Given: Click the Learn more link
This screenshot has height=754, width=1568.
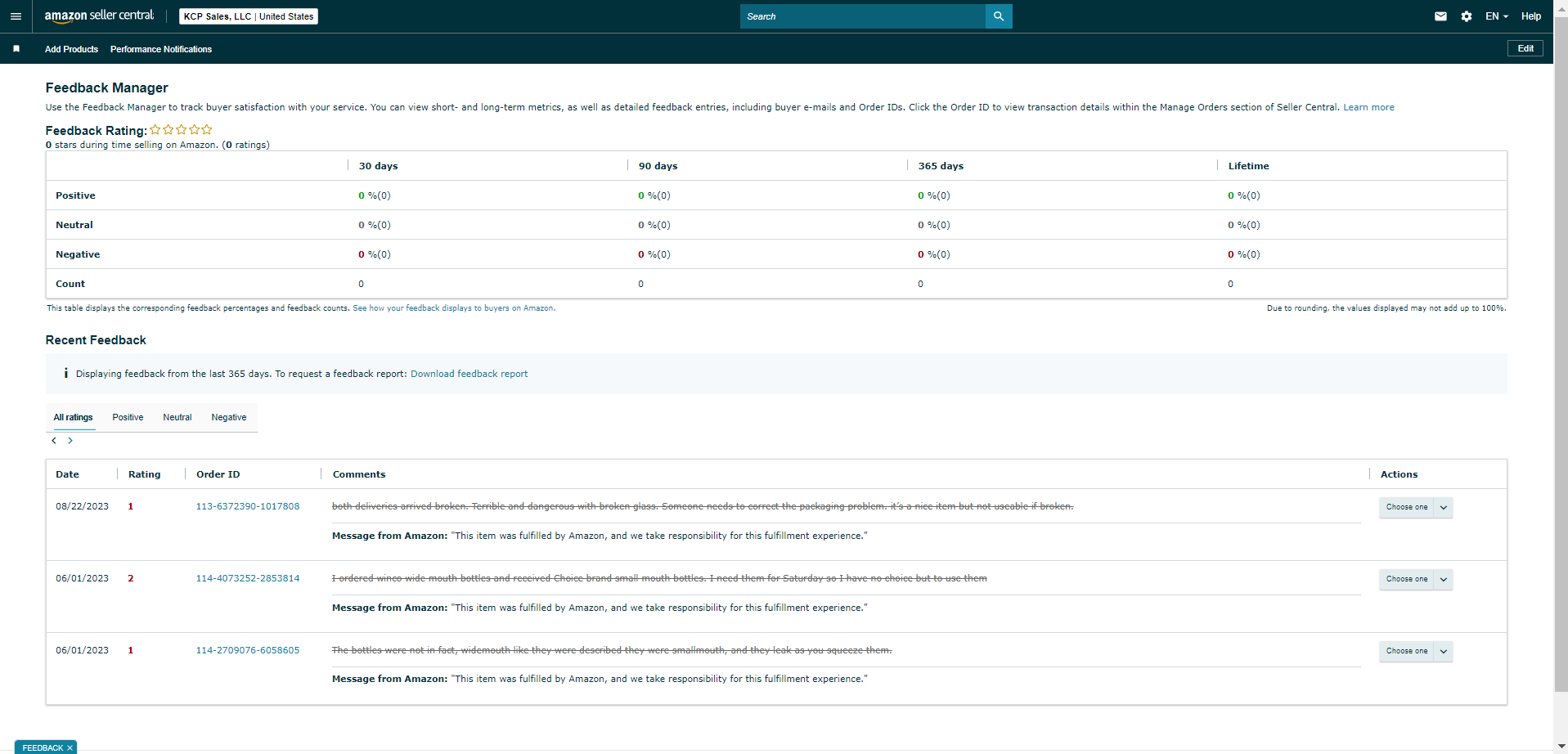Looking at the screenshot, I should pyautogui.click(x=1368, y=107).
